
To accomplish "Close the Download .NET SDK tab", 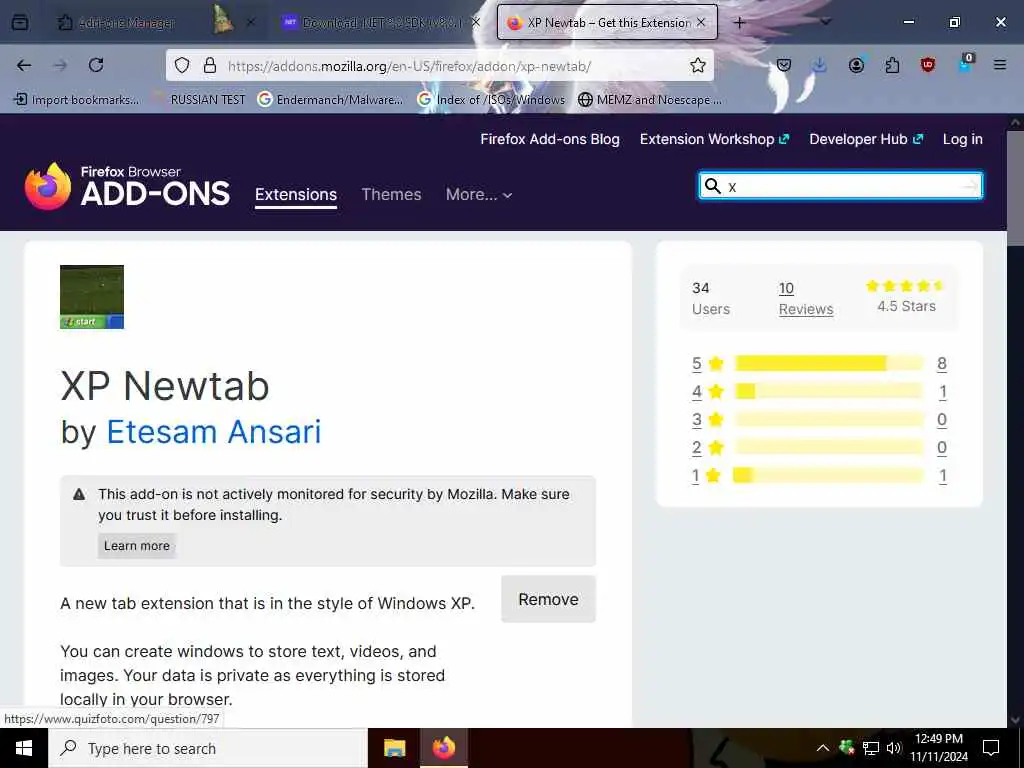I will point(476,23).
